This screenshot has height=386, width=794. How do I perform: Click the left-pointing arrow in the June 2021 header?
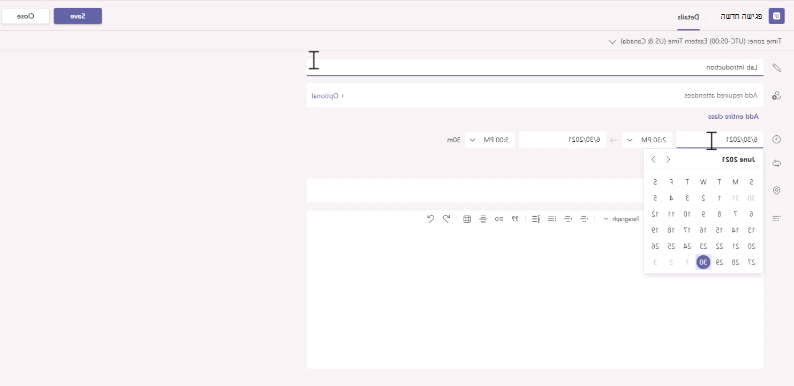point(654,160)
